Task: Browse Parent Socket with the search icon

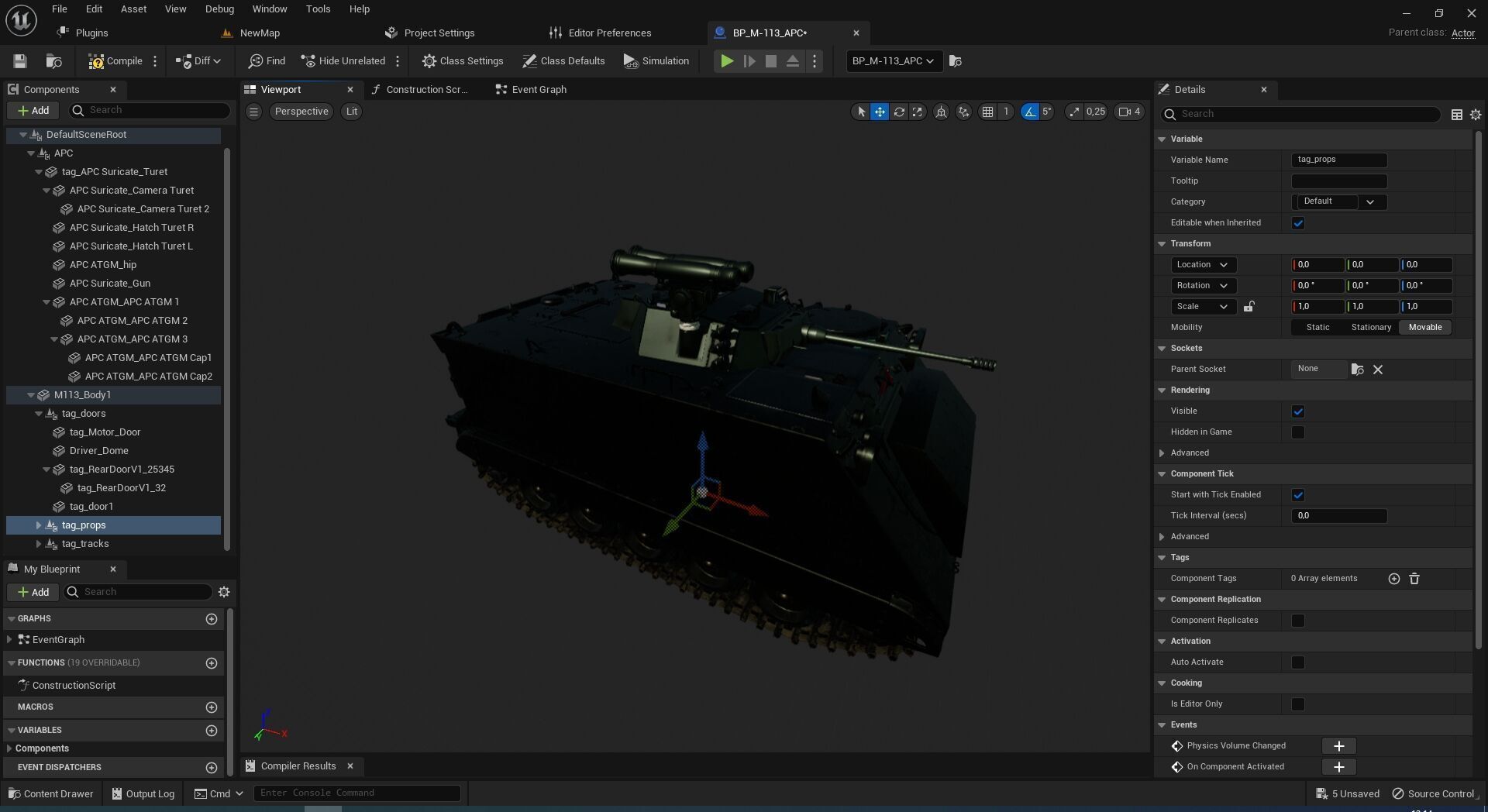Action: click(x=1357, y=370)
